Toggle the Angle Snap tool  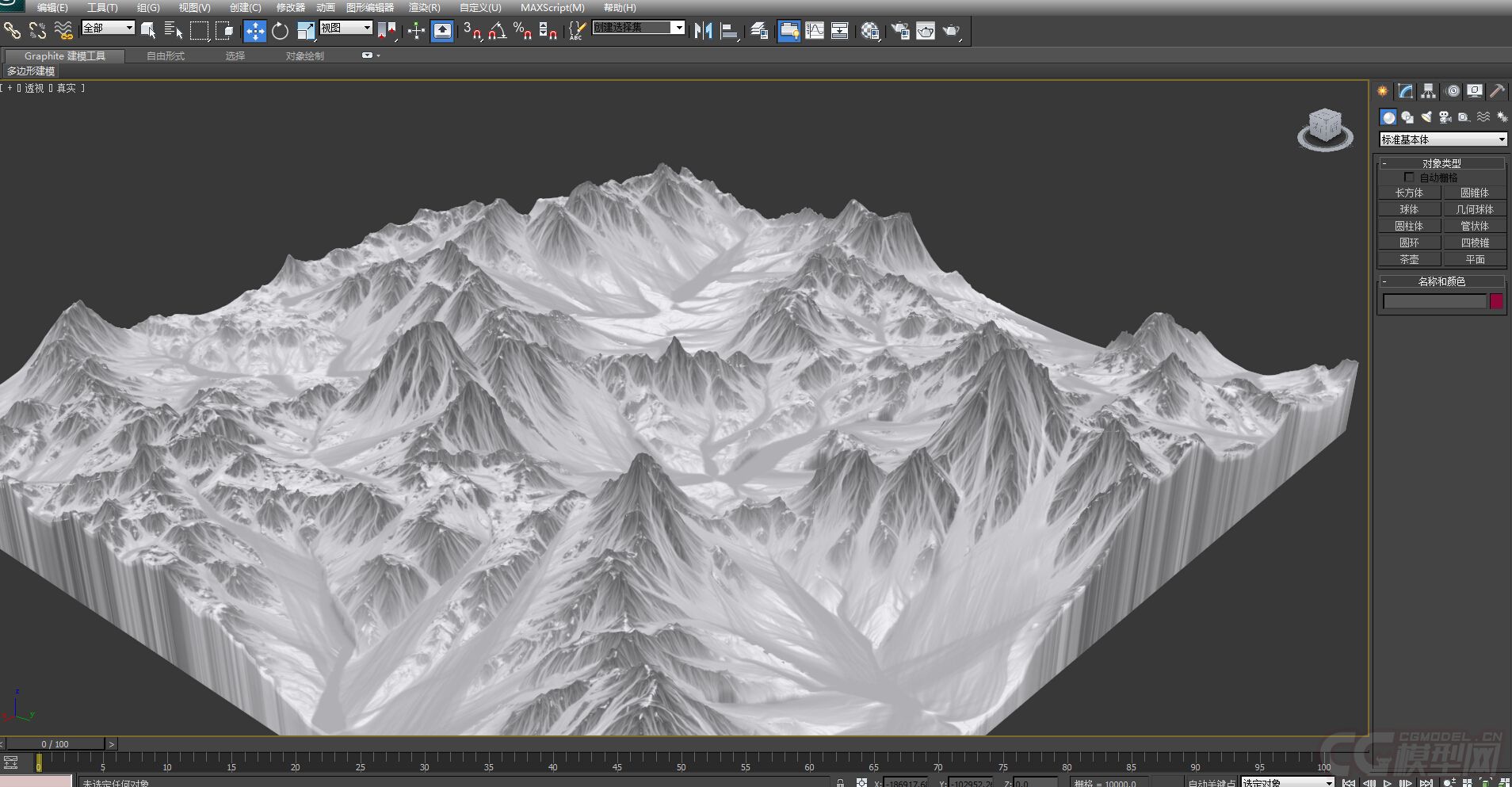[496, 30]
